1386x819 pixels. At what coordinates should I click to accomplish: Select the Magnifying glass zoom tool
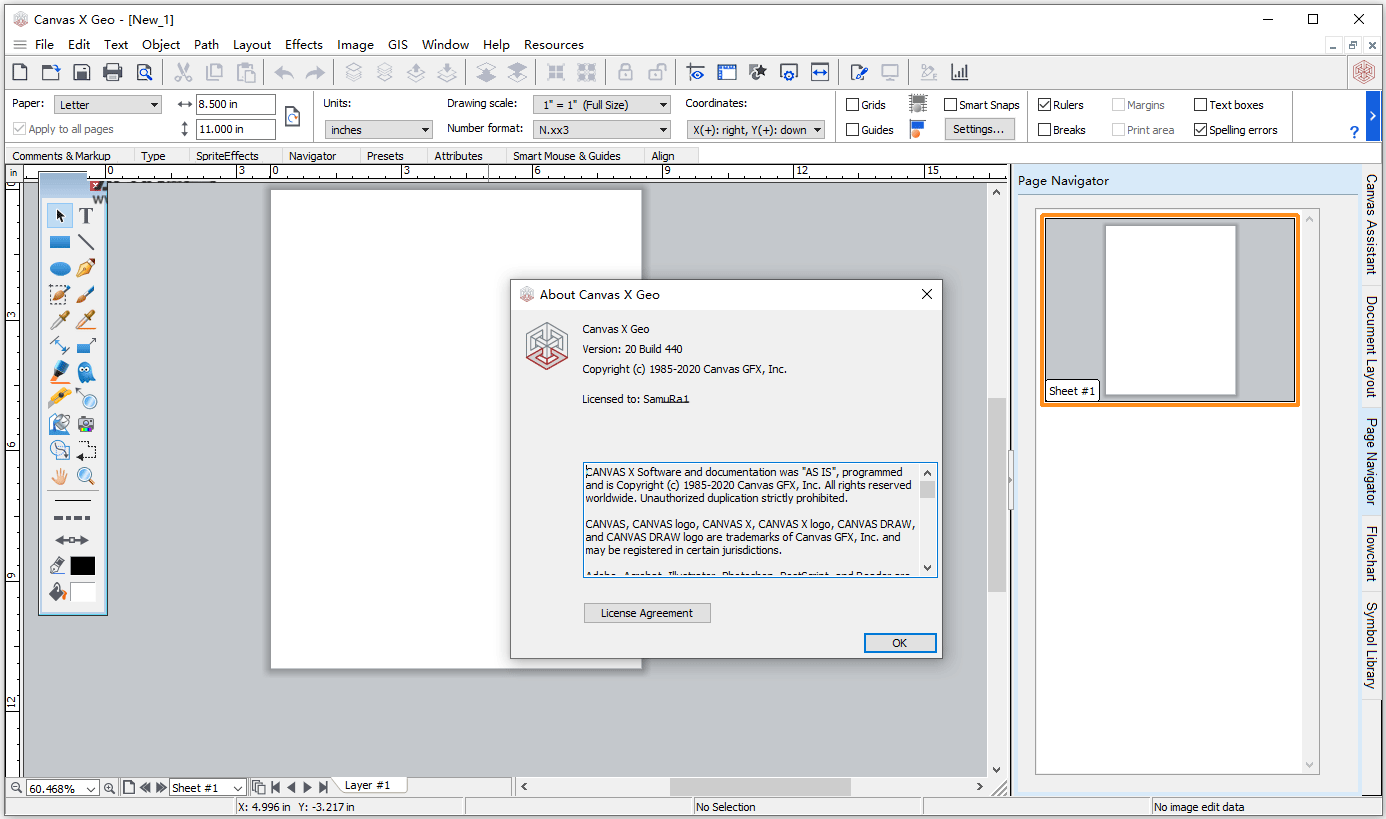coord(86,476)
